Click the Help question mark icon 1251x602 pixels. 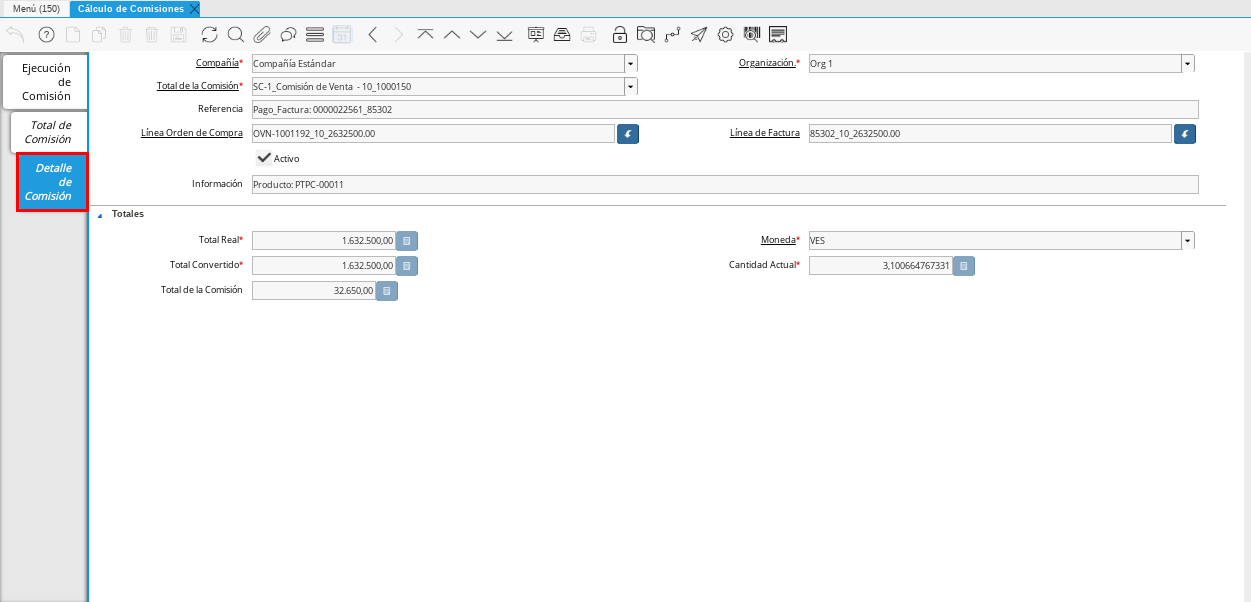(46, 35)
